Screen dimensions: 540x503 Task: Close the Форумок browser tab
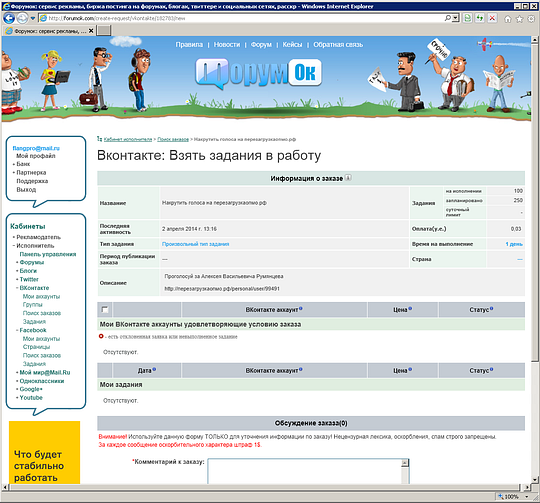(91, 31)
